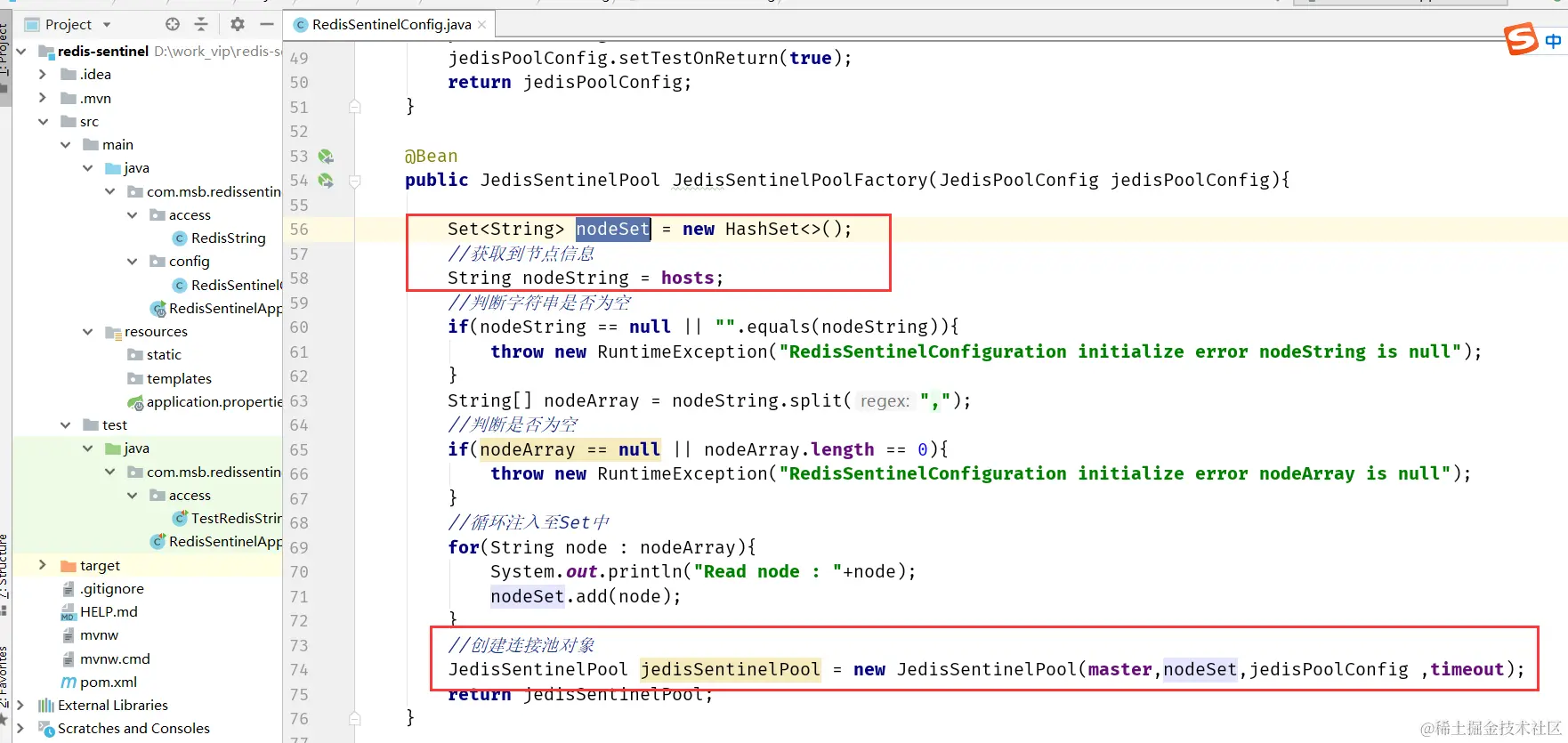Open application.properties file
The image size is (1568, 743).
point(214,401)
